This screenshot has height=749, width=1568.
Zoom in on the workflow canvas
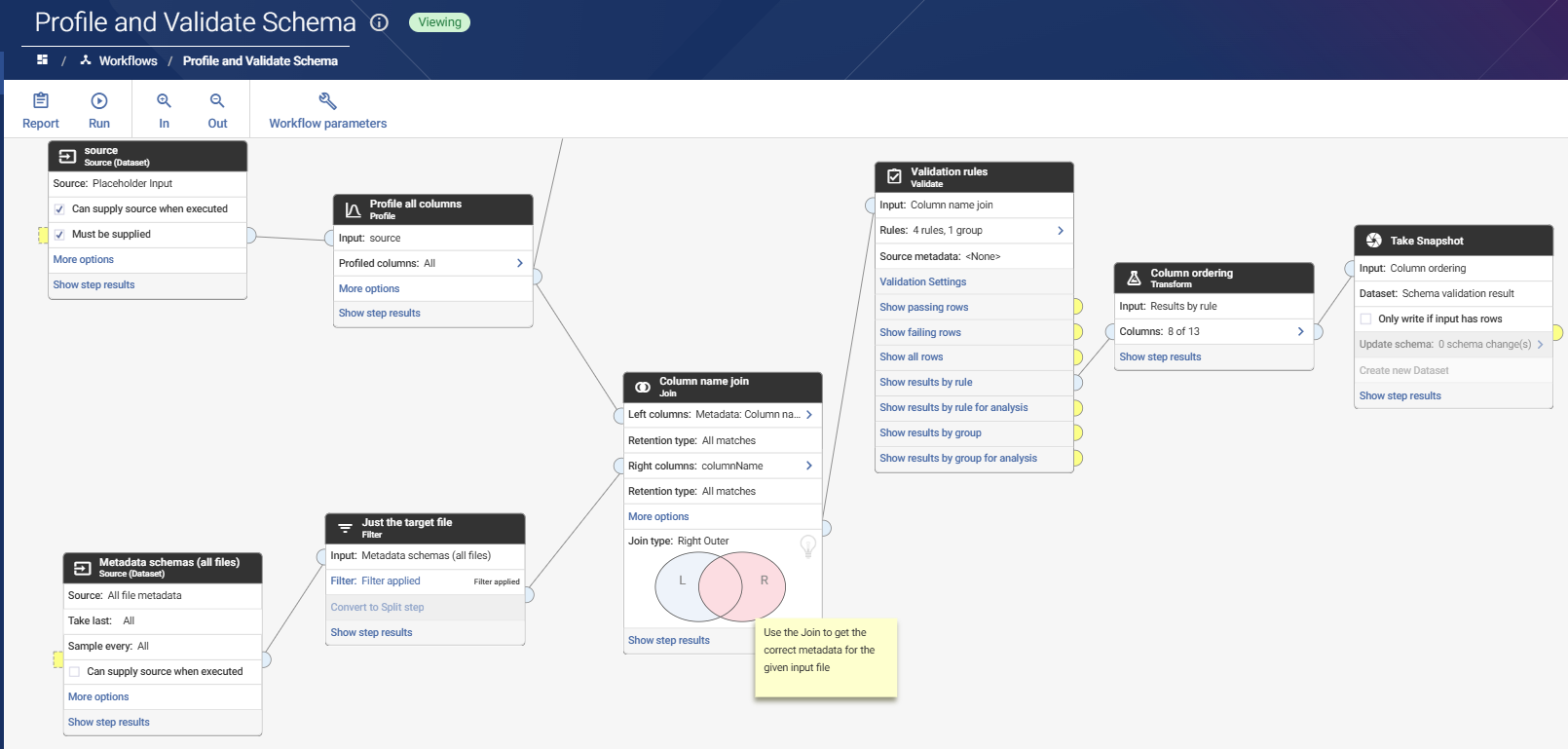(164, 101)
